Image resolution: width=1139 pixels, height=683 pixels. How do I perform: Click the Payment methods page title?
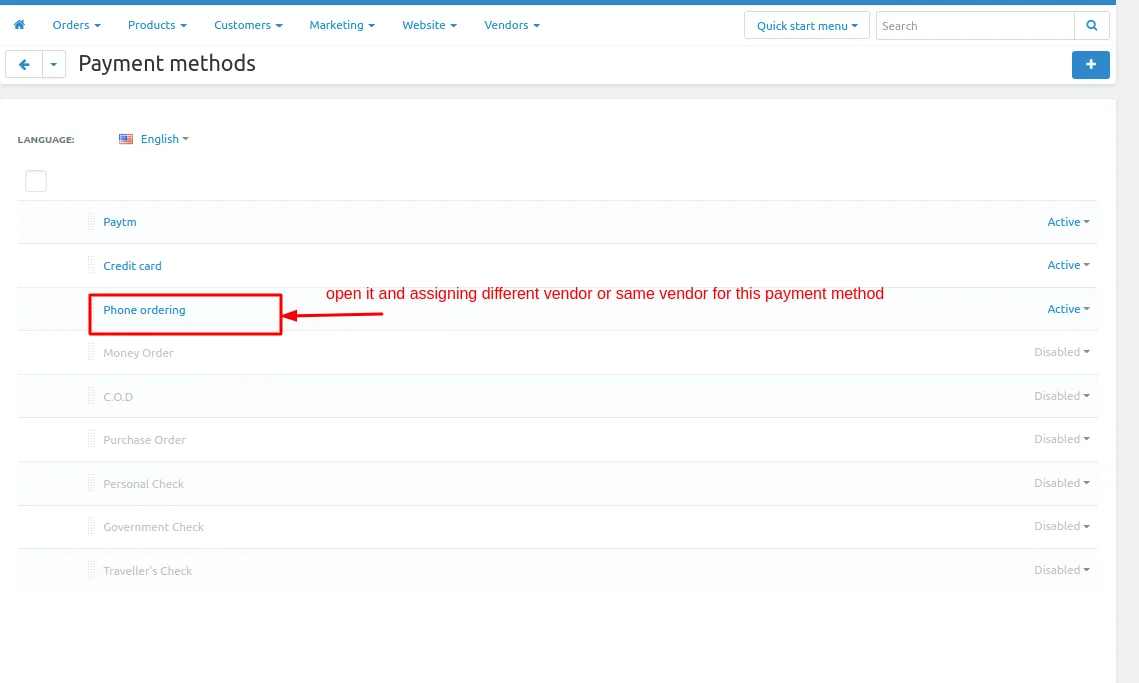pyautogui.click(x=167, y=63)
